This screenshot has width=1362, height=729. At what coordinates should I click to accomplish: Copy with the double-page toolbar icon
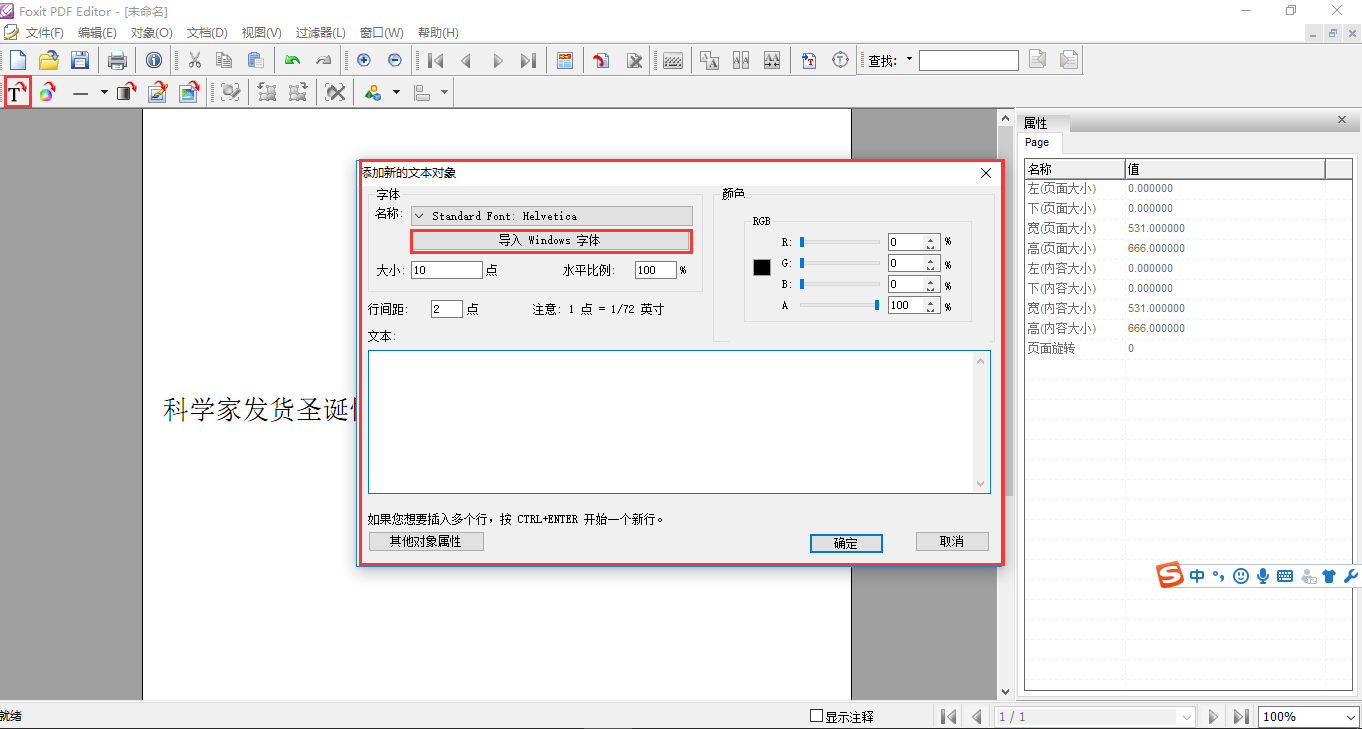coord(224,60)
